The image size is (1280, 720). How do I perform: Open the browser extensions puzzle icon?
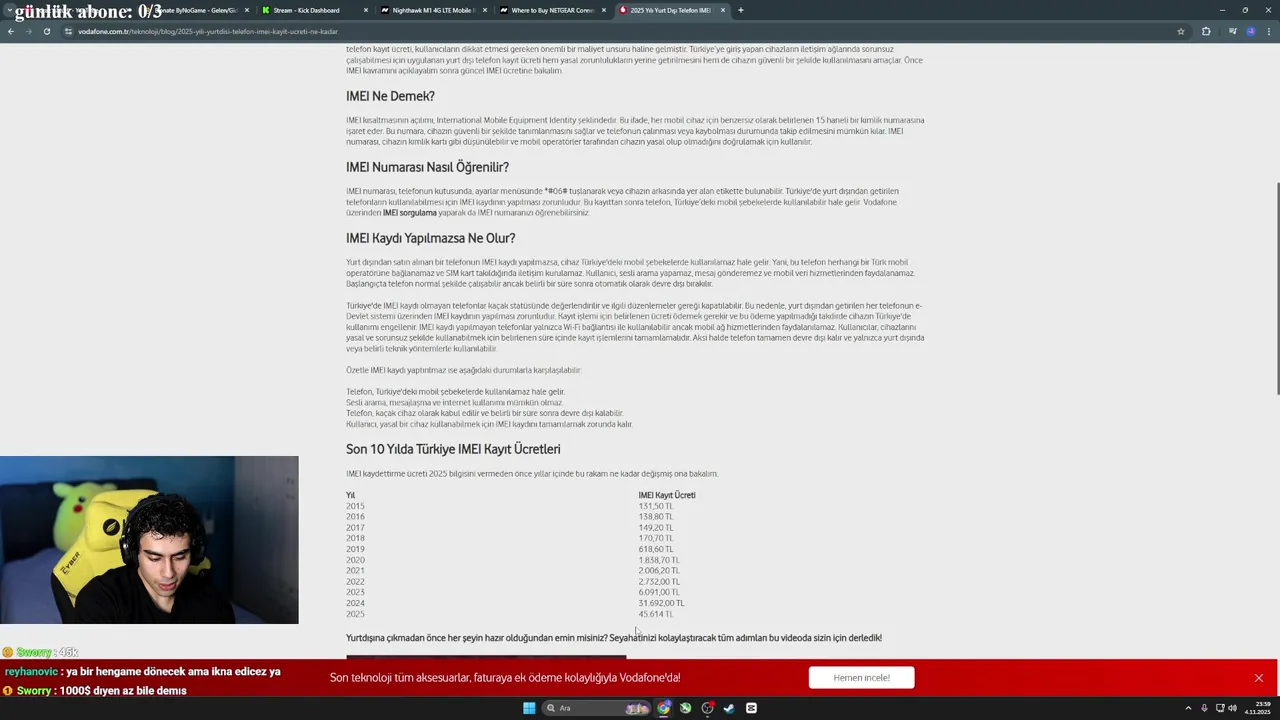pos(1206,31)
